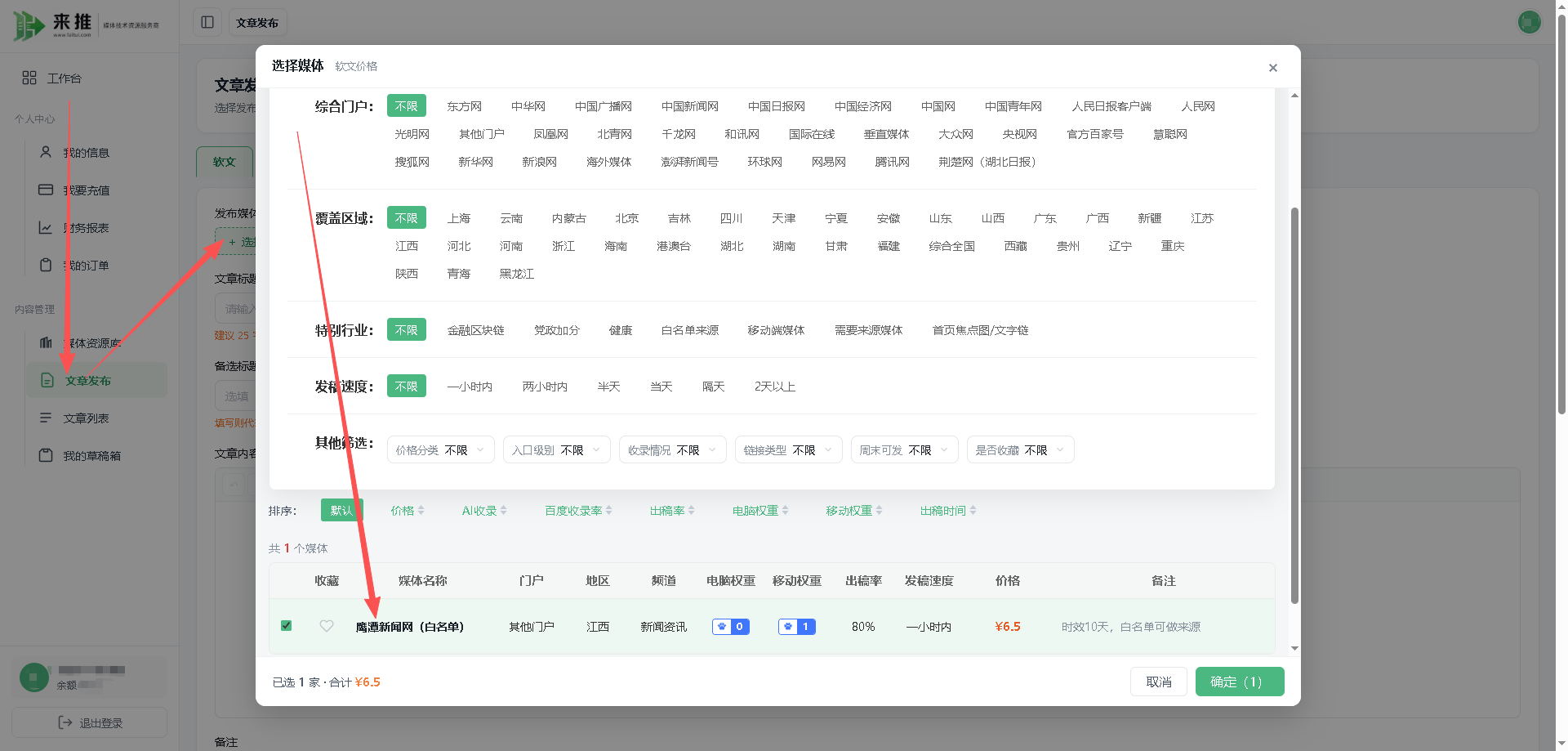Click the user avatar in top-right corner

(1529, 22)
